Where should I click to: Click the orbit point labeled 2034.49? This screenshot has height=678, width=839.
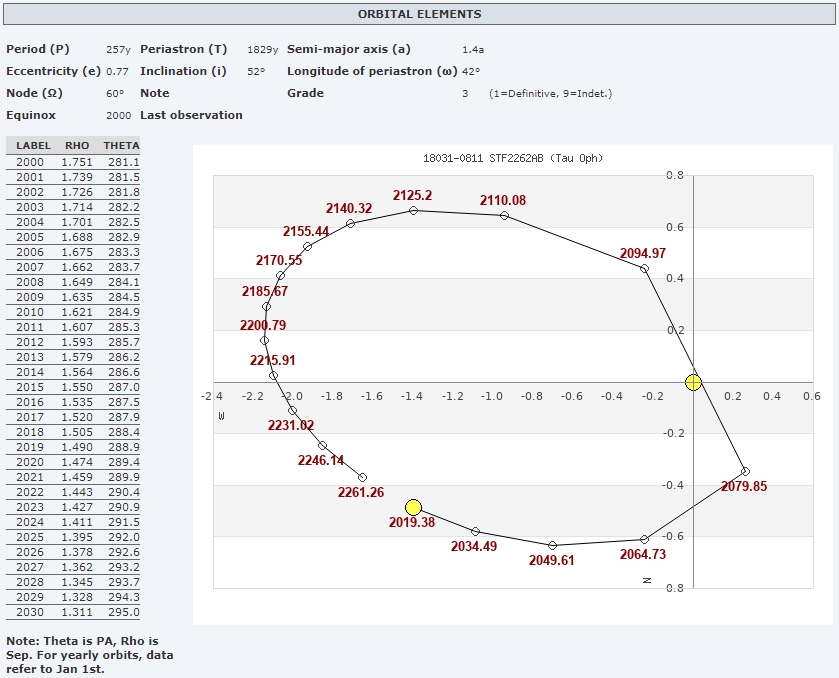[475, 531]
